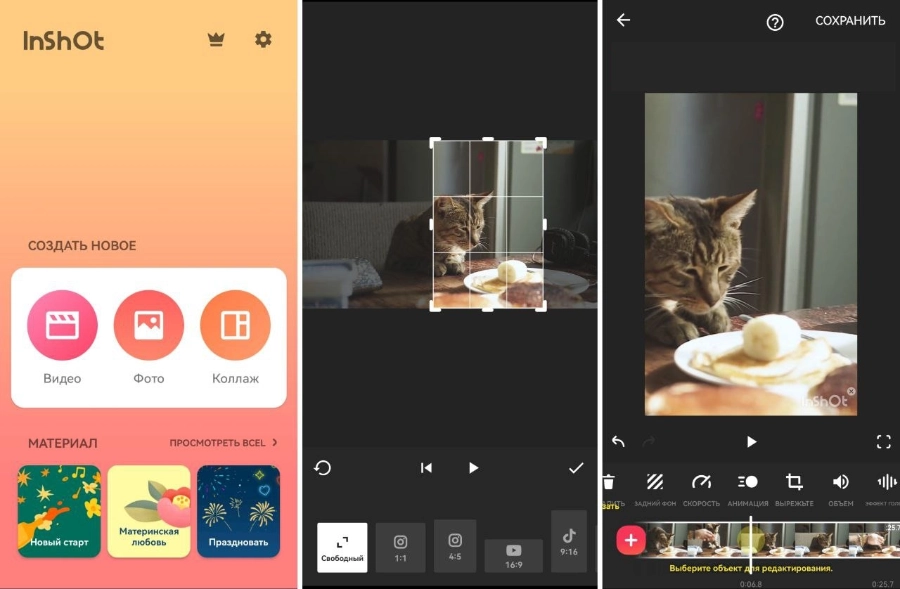The height and width of the screenshot is (589, 900).
Task: Go back with the editor arrow
Action: tap(623, 20)
